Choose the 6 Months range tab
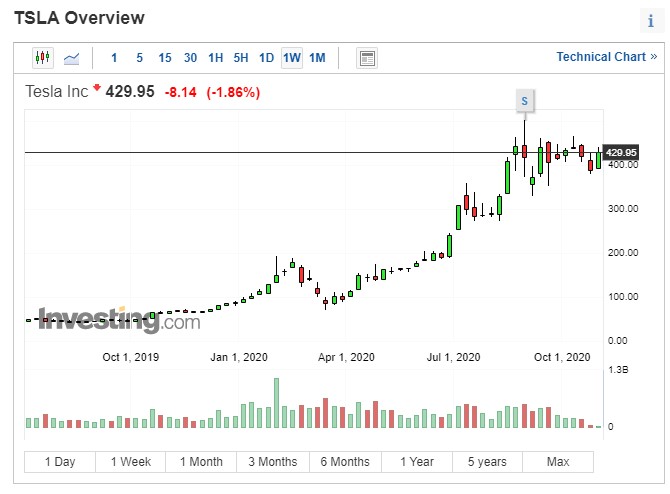Image resolution: width=670 pixels, height=494 pixels. pyautogui.click(x=345, y=462)
